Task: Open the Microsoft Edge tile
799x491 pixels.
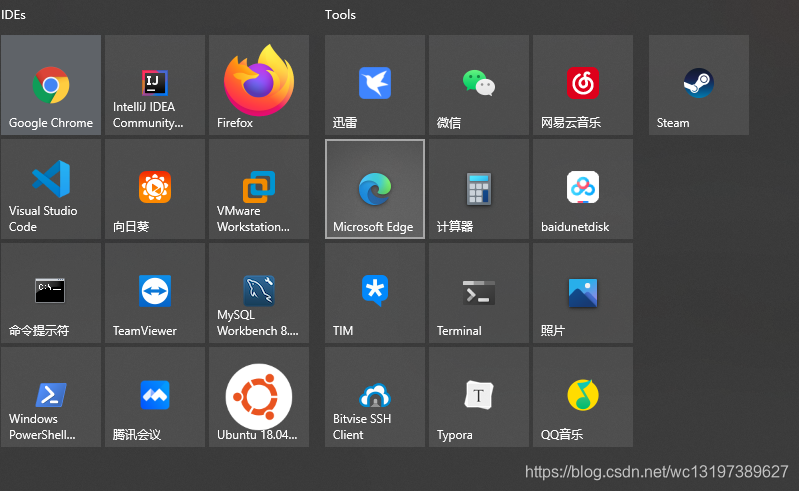Action: coord(375,189)
